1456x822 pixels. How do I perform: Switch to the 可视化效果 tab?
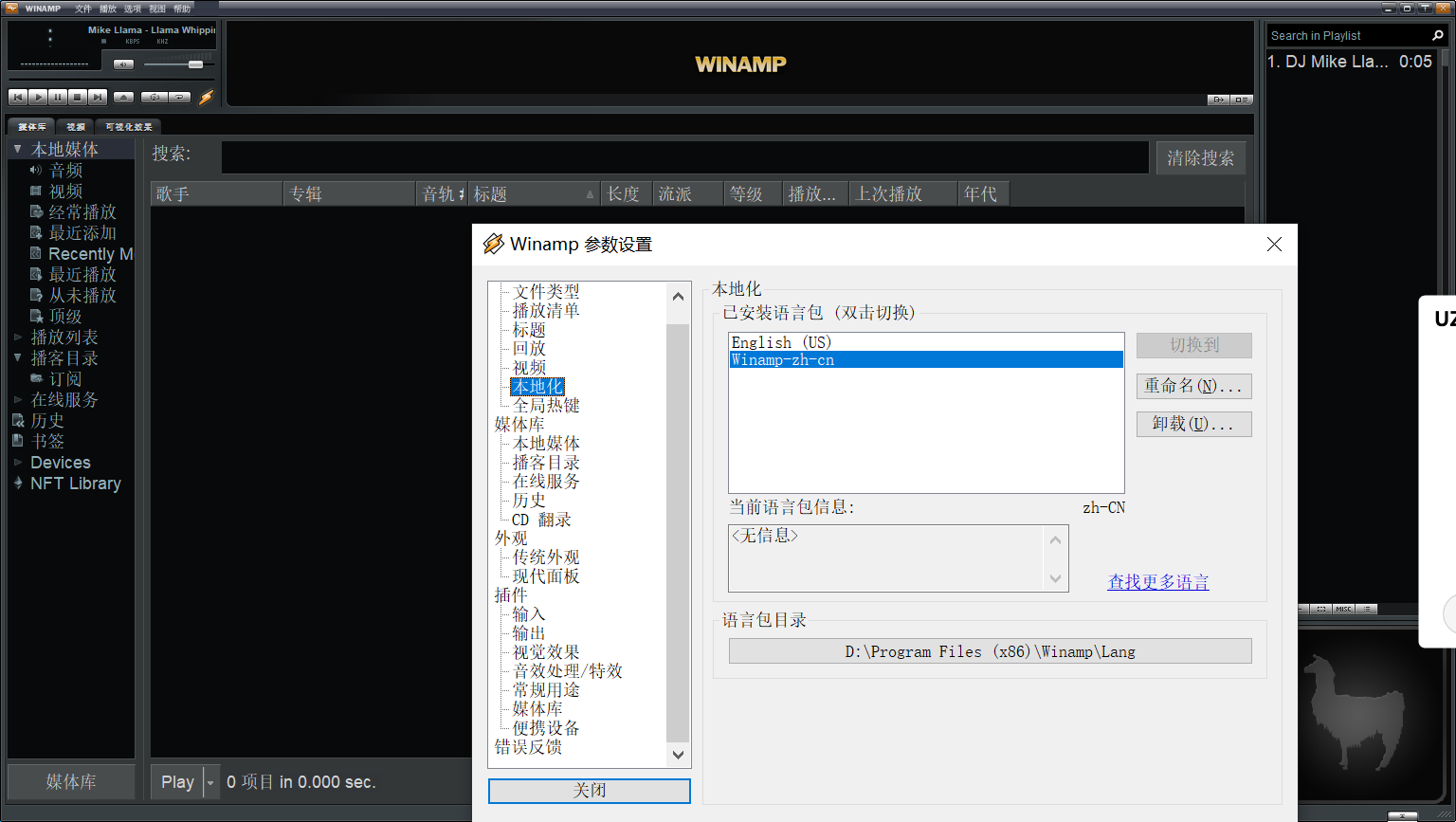tap(128, 126)
